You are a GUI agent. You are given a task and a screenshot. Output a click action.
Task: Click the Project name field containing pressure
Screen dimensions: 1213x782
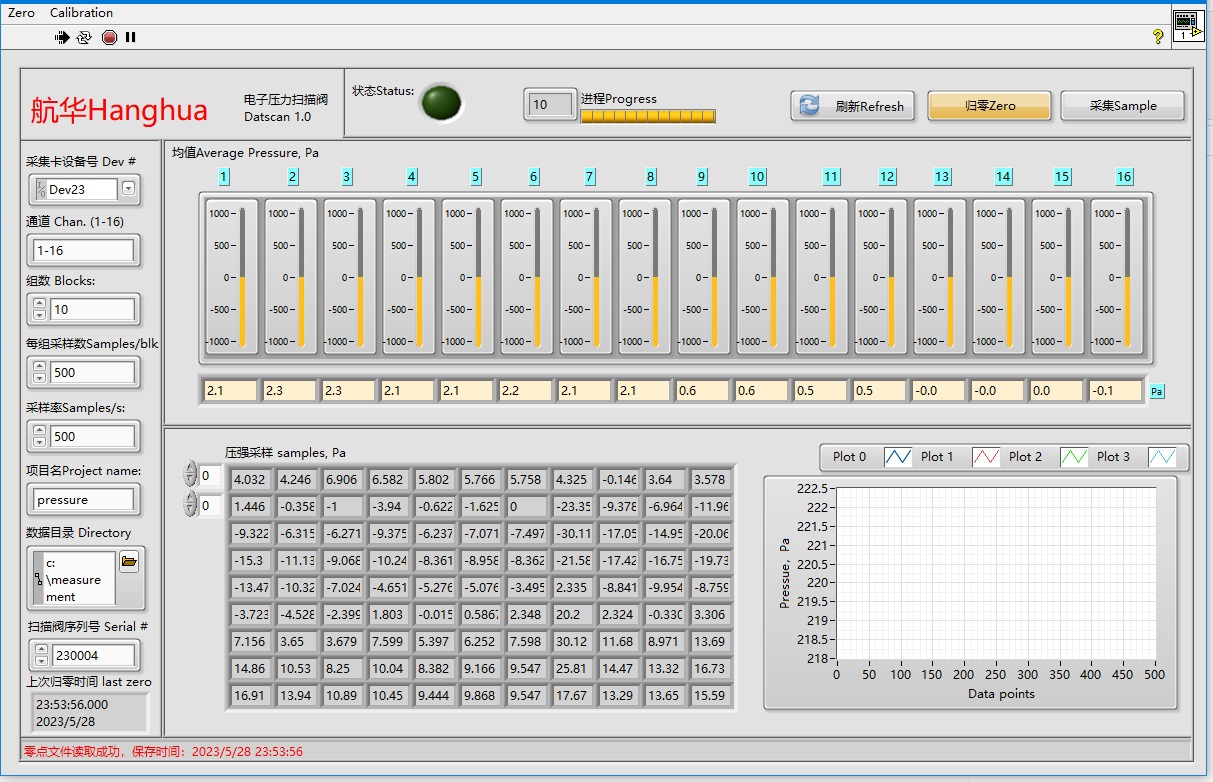[84, 499]
